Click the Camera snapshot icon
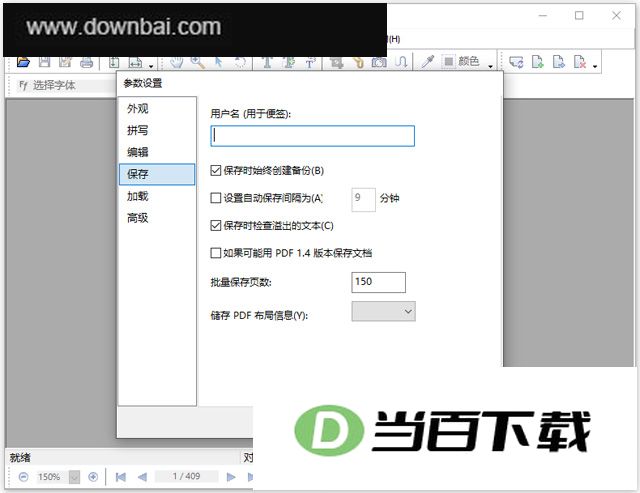This screenshot has width=640, height=493. [x=379, y=62]
